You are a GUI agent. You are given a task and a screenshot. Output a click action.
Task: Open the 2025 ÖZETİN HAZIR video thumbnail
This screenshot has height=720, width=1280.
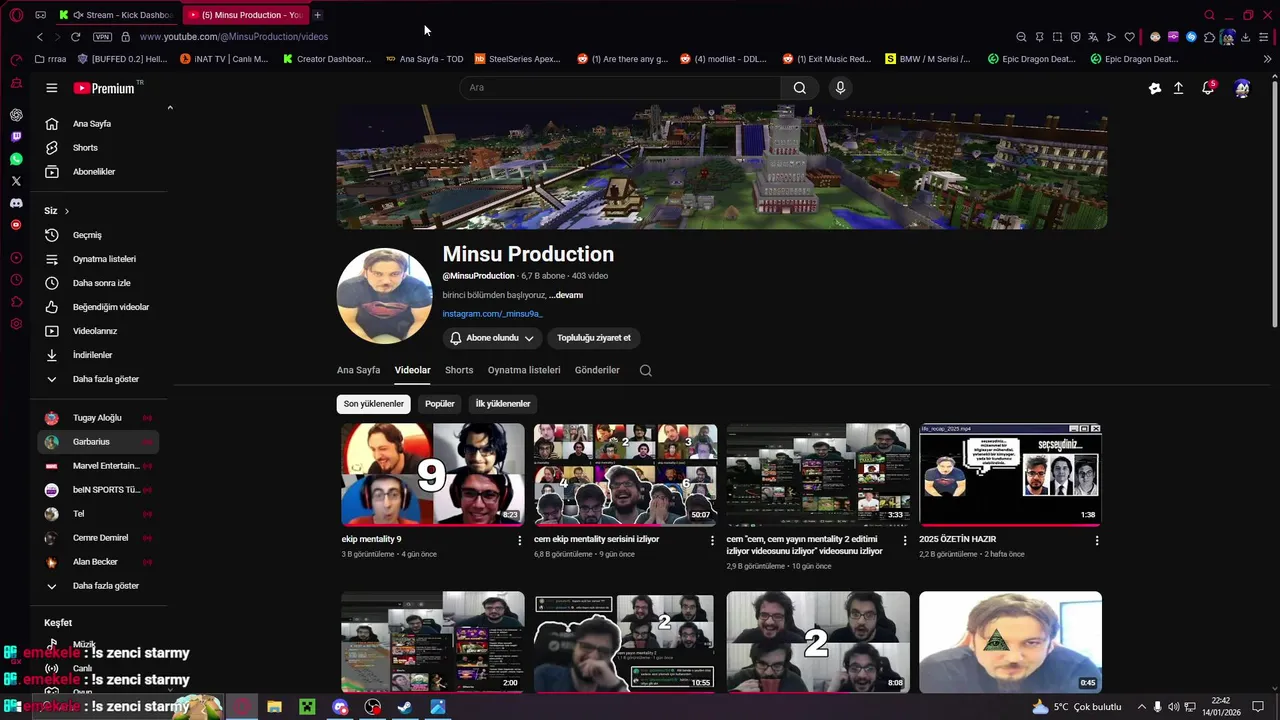click(1010, 475)
